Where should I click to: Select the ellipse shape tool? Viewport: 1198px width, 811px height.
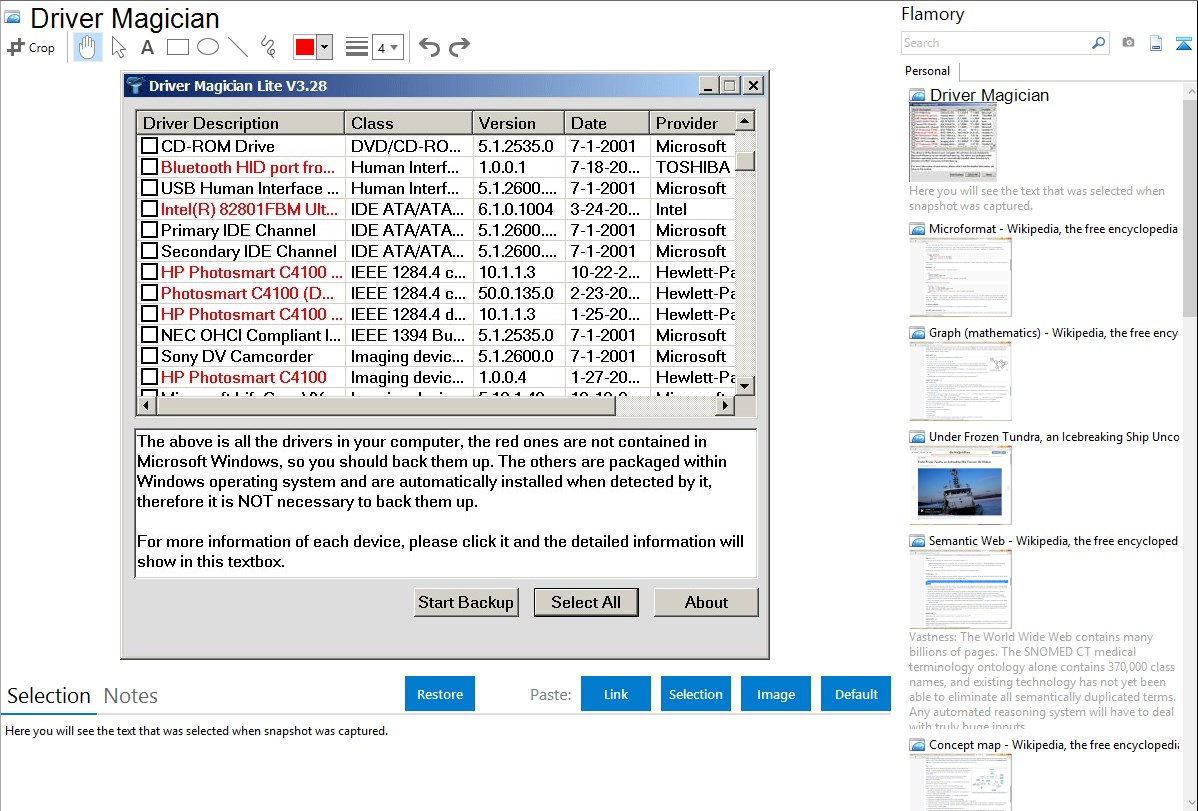point(208,47)
